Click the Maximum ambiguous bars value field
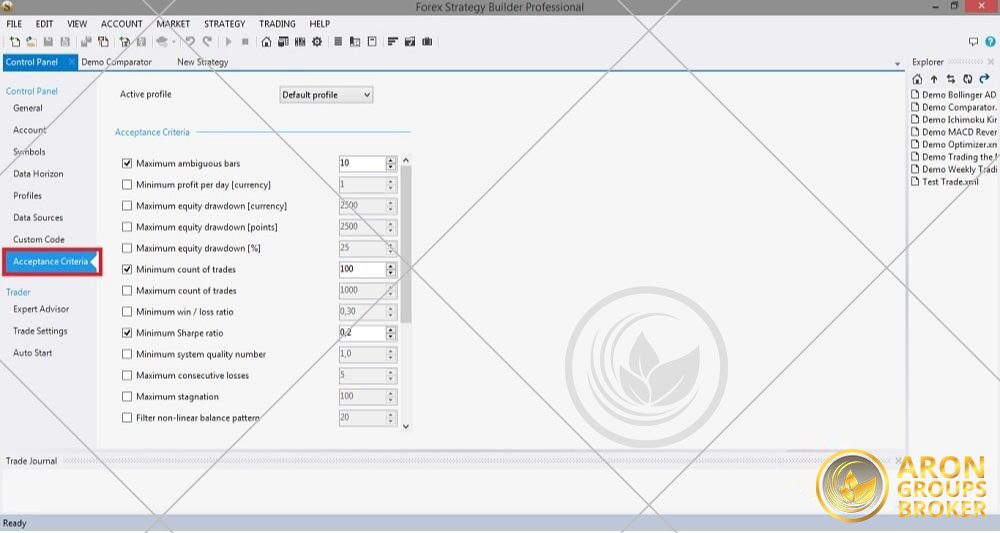Screen dimensions: 1000x533 362,163
